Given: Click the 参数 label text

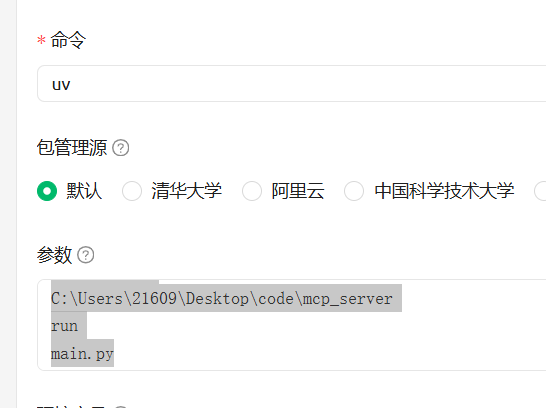Looking at the screenshot, I should click(54, 255).
